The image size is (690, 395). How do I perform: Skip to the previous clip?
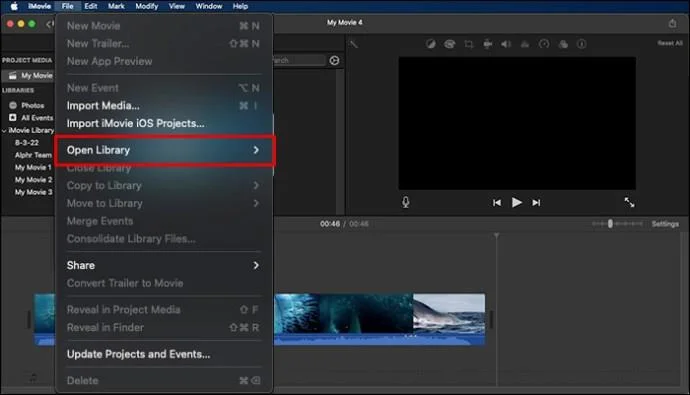(x=497, y=203)
